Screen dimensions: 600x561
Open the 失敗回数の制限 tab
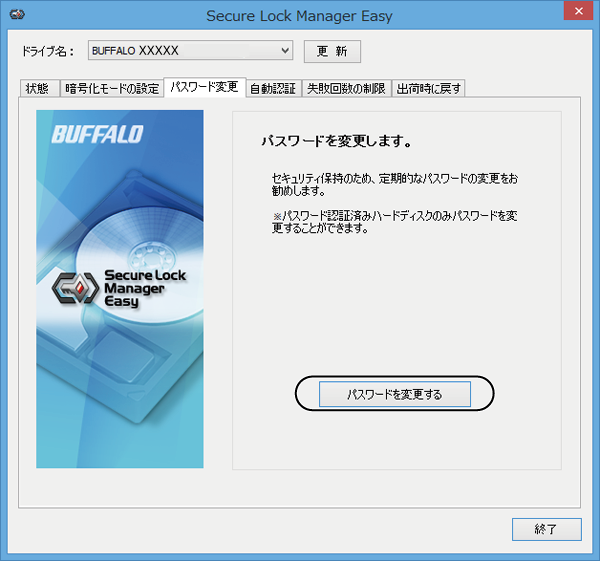[346, 89]
